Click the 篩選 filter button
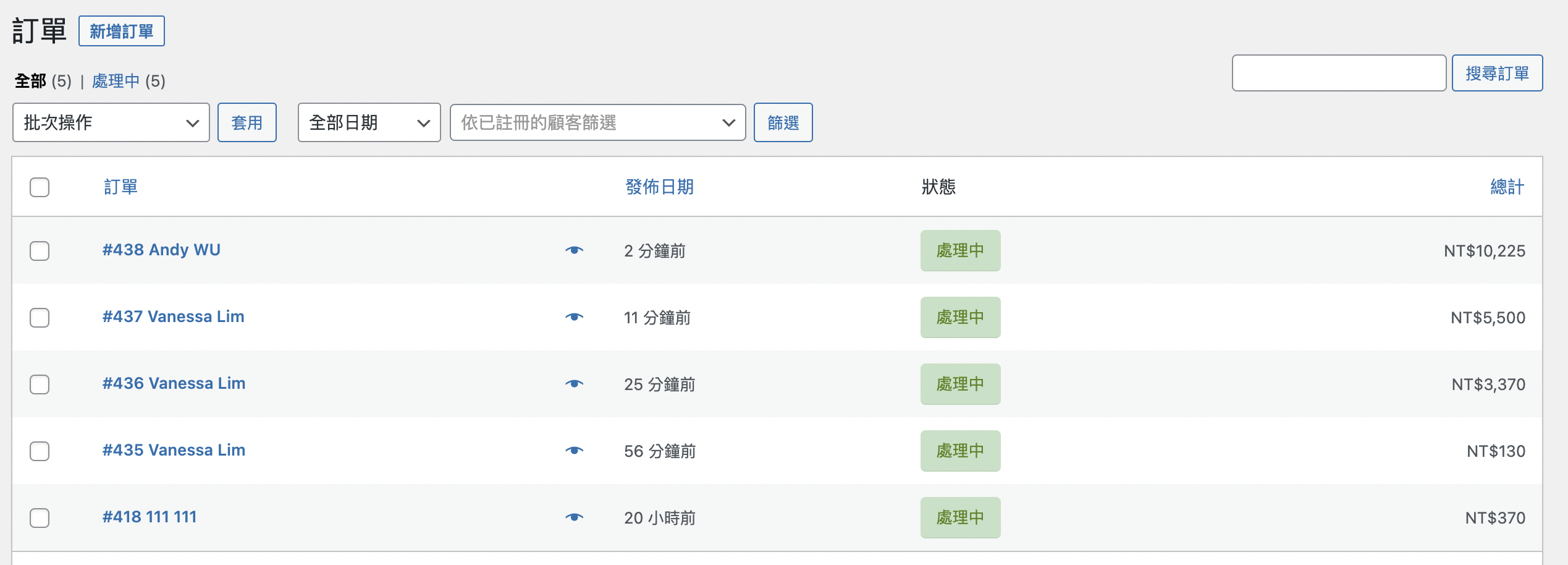Image resolution: width=1568 pixels, height=565 pixels. point(783,122)
